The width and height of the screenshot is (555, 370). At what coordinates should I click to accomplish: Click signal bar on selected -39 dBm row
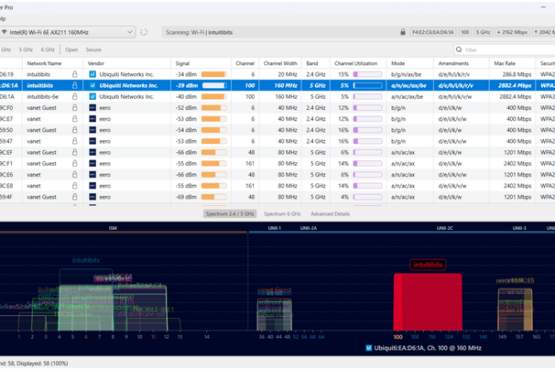214,85
